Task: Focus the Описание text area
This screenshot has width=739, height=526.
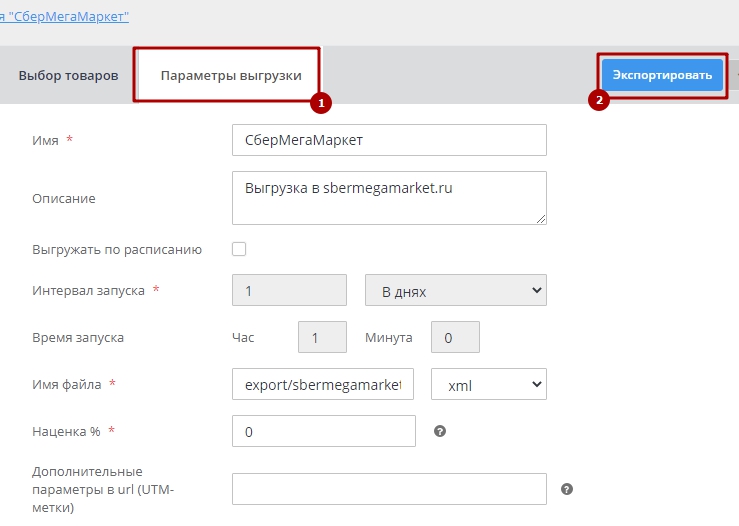Action: [x=389, y=197]
